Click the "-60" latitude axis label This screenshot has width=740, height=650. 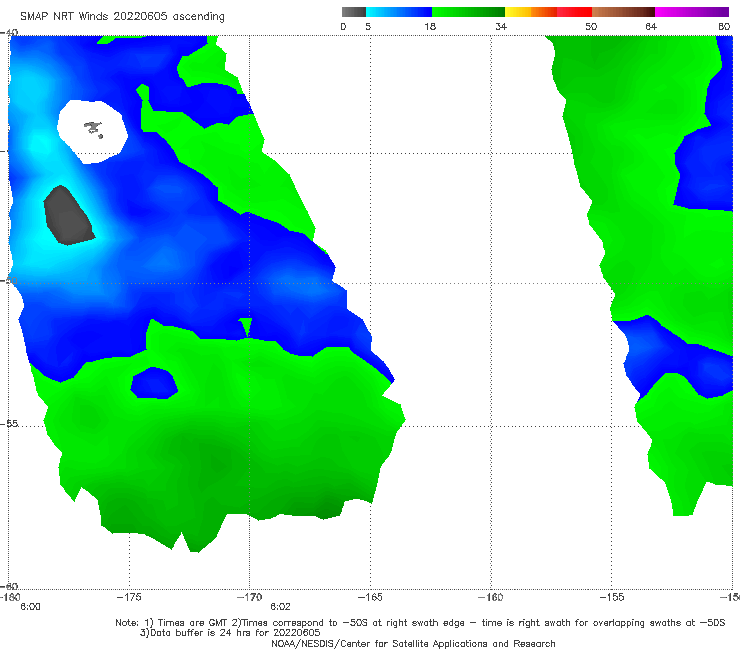[x=9, y=586]
